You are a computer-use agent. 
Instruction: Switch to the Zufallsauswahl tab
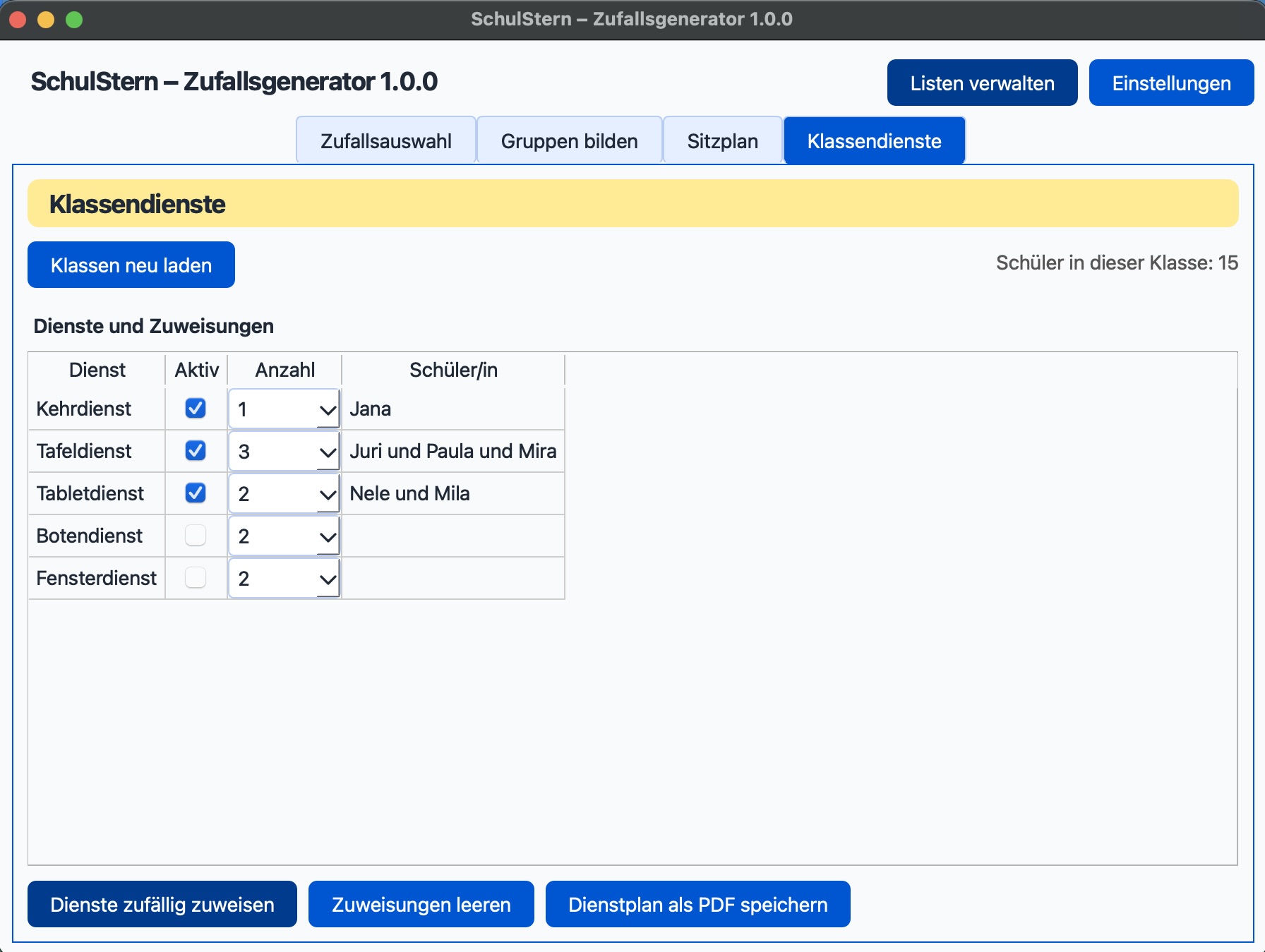[385, 140]
